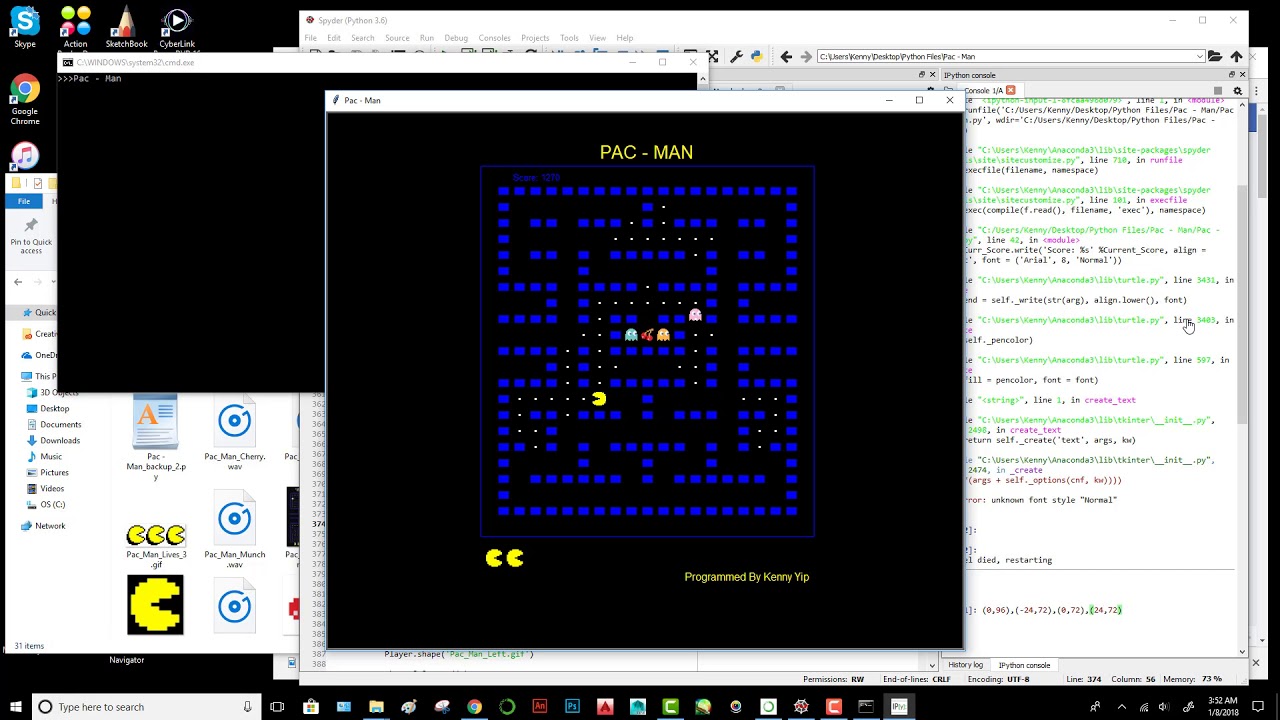Undock the IPython console pane

[x=1232, y=75]
